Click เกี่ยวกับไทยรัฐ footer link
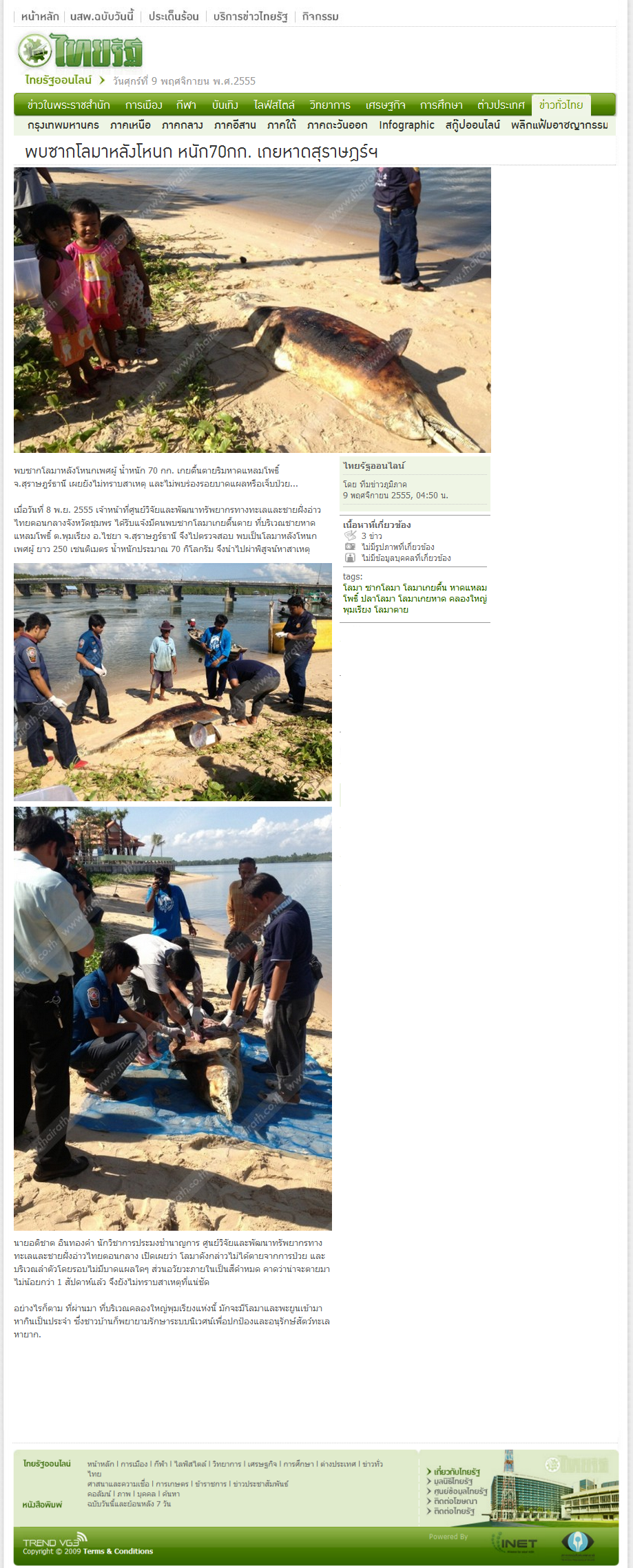The height and width of the screenshot is (1568, 633). point(457,1471)
